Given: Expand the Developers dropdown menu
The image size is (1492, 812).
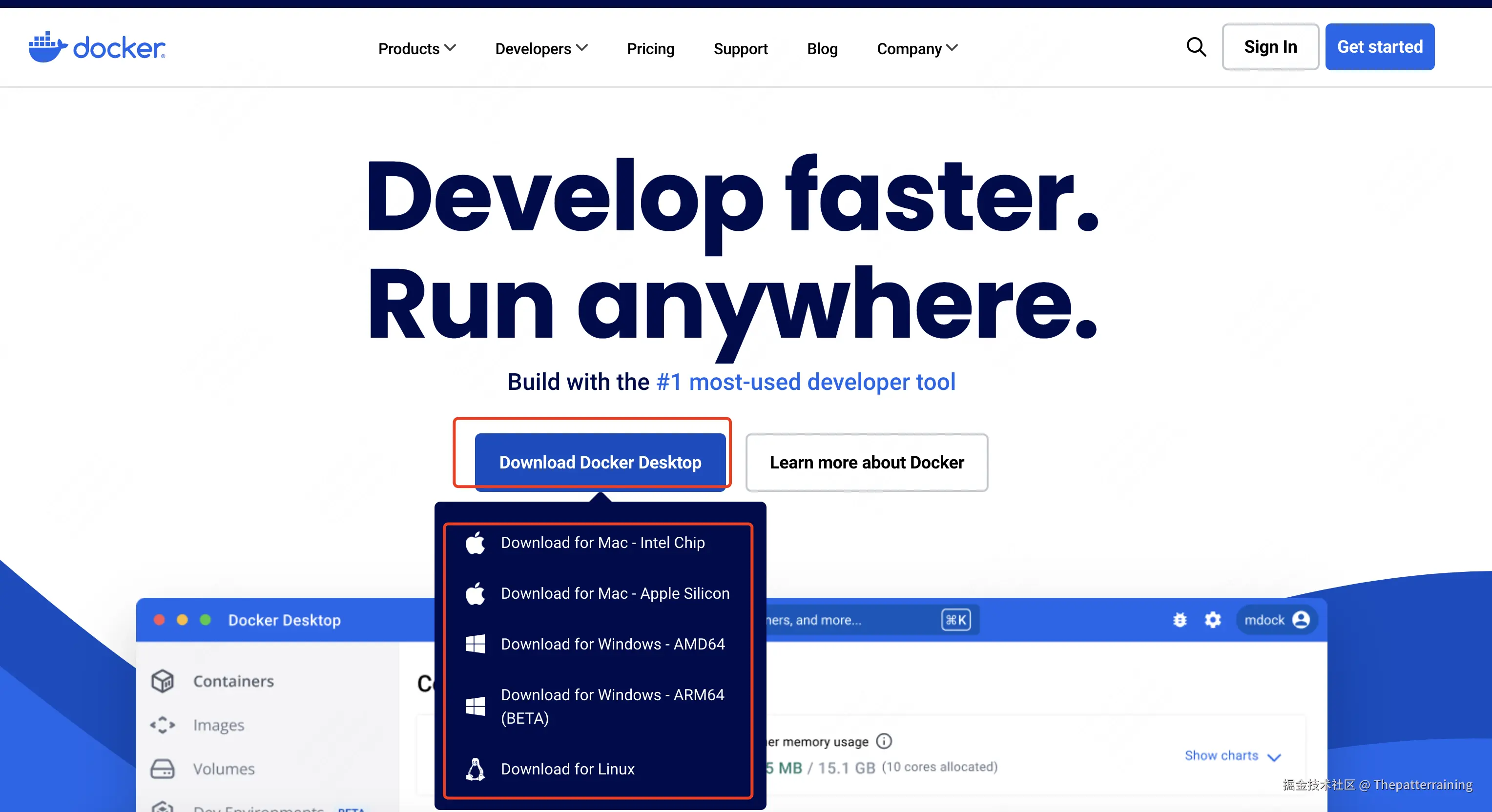Looking at the screenshot, I should coord(541,49).
